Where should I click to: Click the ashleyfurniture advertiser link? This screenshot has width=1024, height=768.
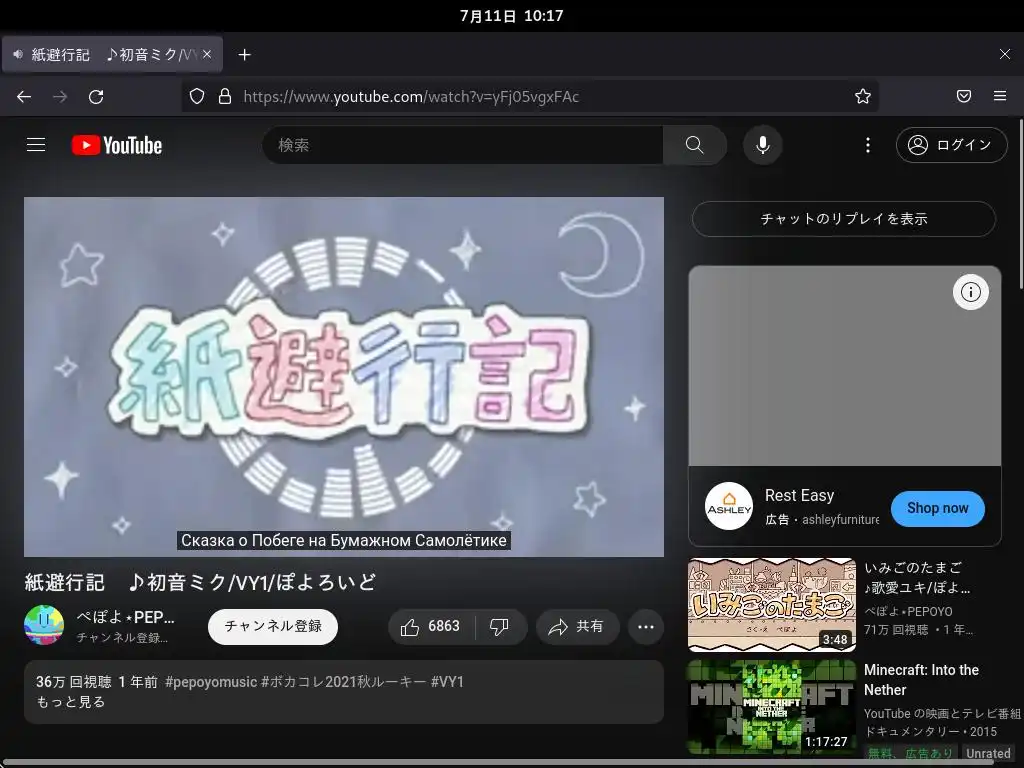(840, 520)
